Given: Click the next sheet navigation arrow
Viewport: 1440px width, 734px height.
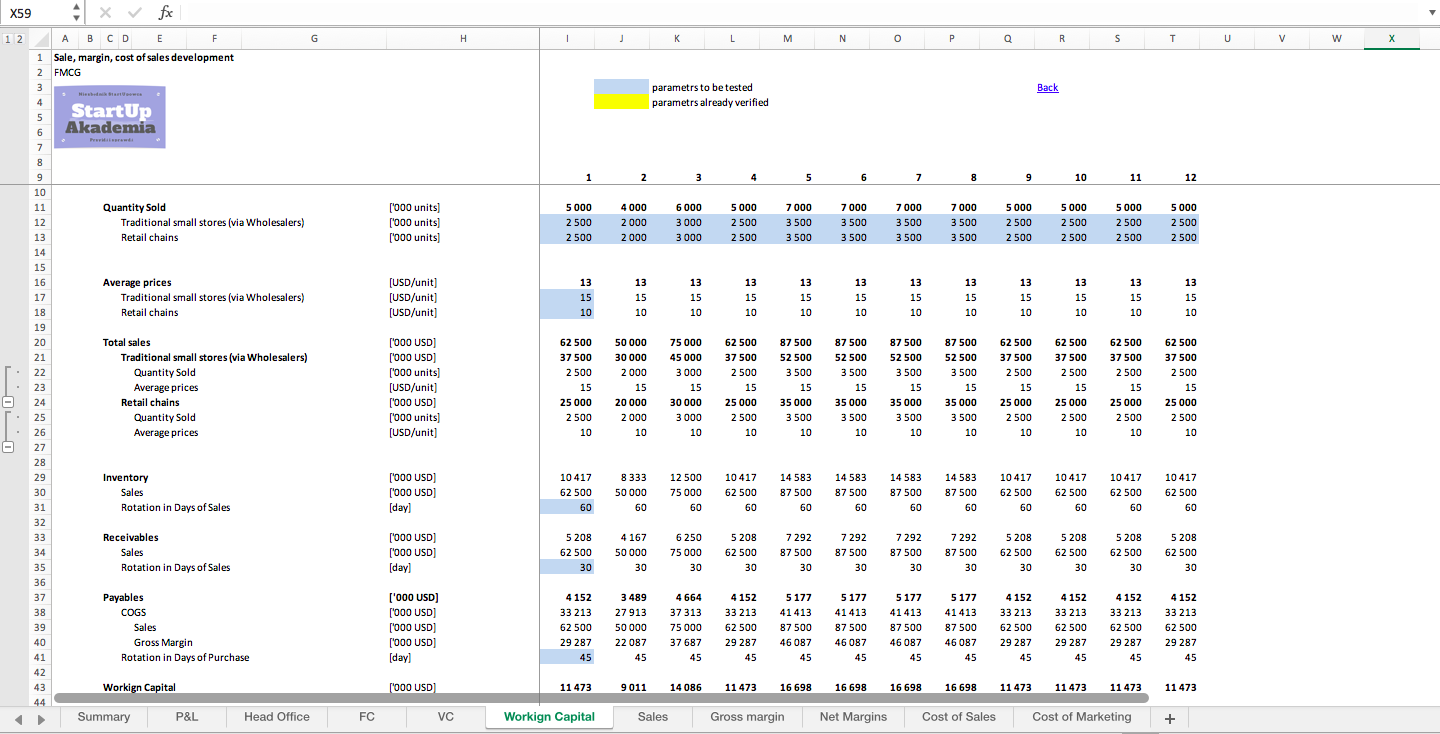Looking at the screenshot, I should coord(41,718).
